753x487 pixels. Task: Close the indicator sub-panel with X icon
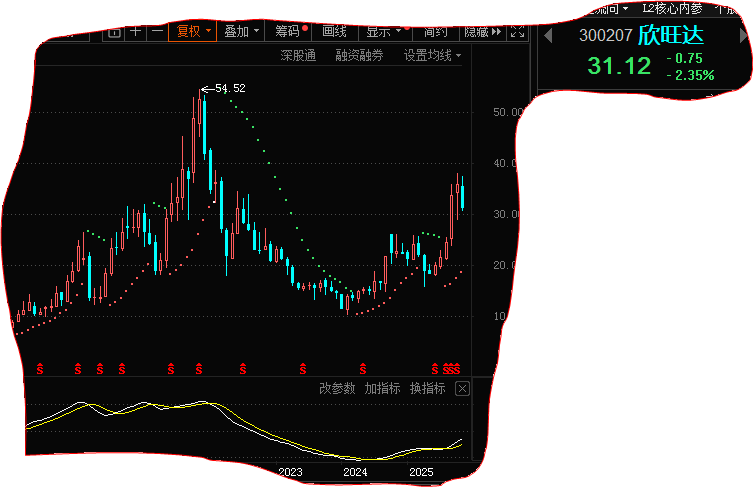pos(462,388)
